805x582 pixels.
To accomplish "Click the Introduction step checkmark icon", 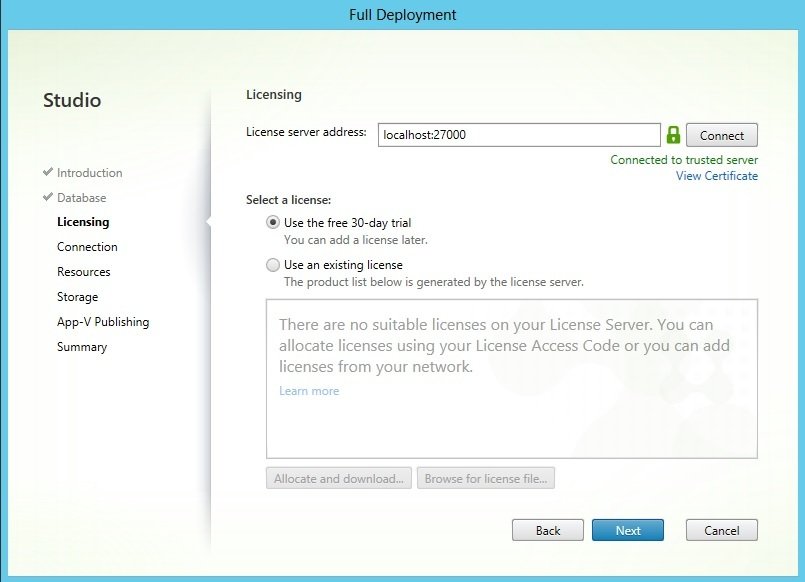I will 48,171.
